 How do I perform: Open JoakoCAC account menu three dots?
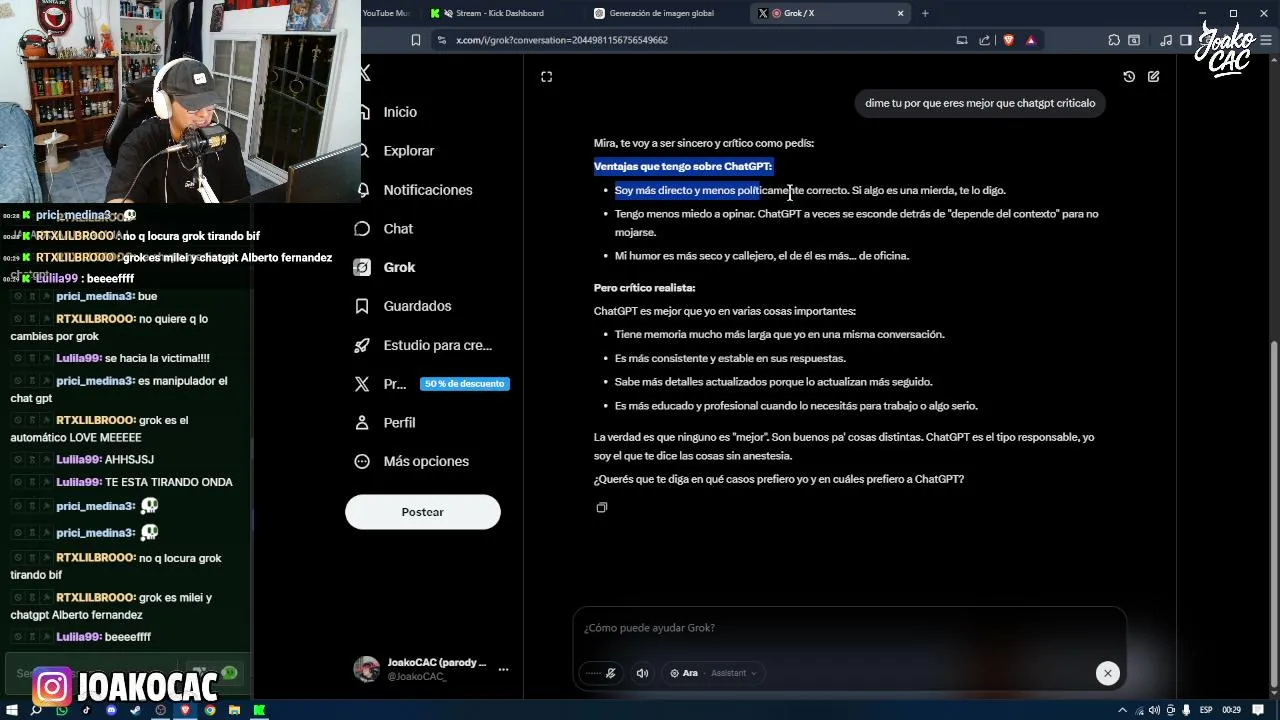[503, 670]
